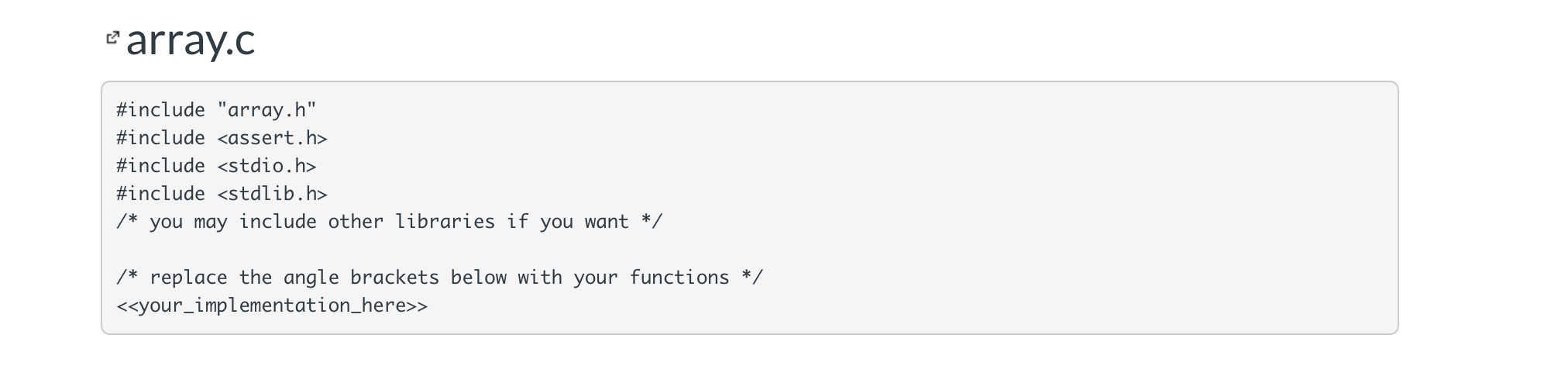Click the "replace the angle brackets" comment line
The width and height of the screenshot is (1568, 366).
(x=439, y=278)
